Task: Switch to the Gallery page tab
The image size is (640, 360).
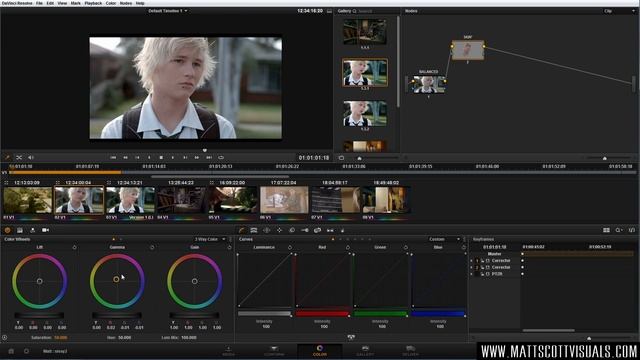Action: click(x=365, y=351)
